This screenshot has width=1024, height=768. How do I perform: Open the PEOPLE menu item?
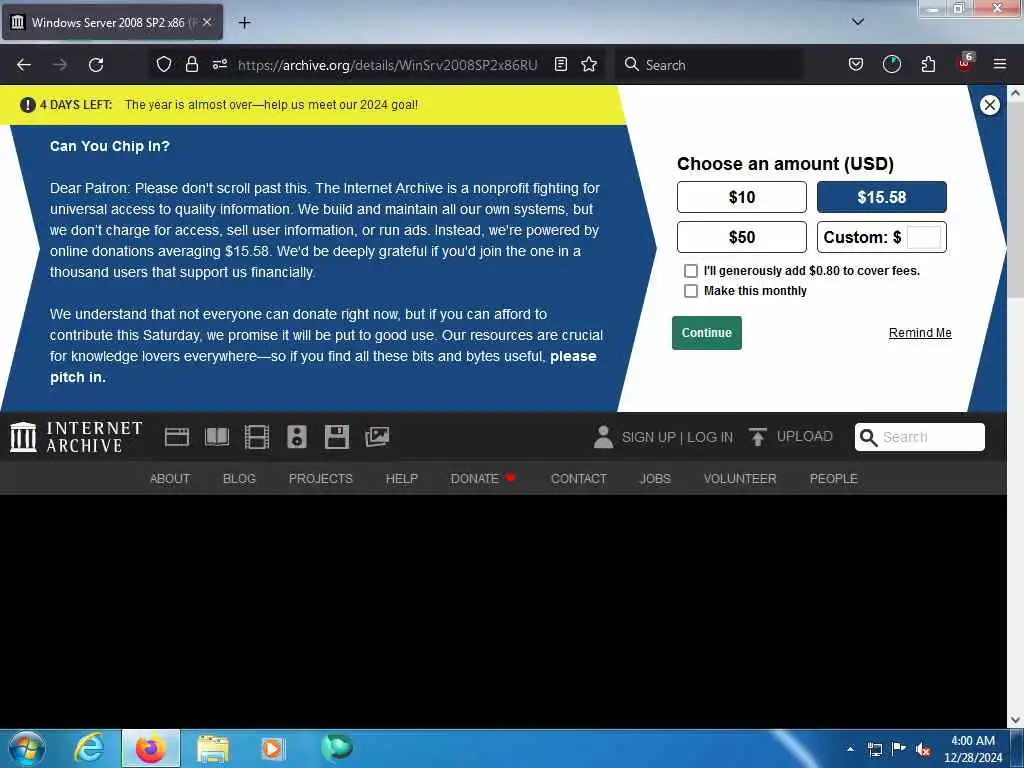pyautogui.click(x=833, y=479)
